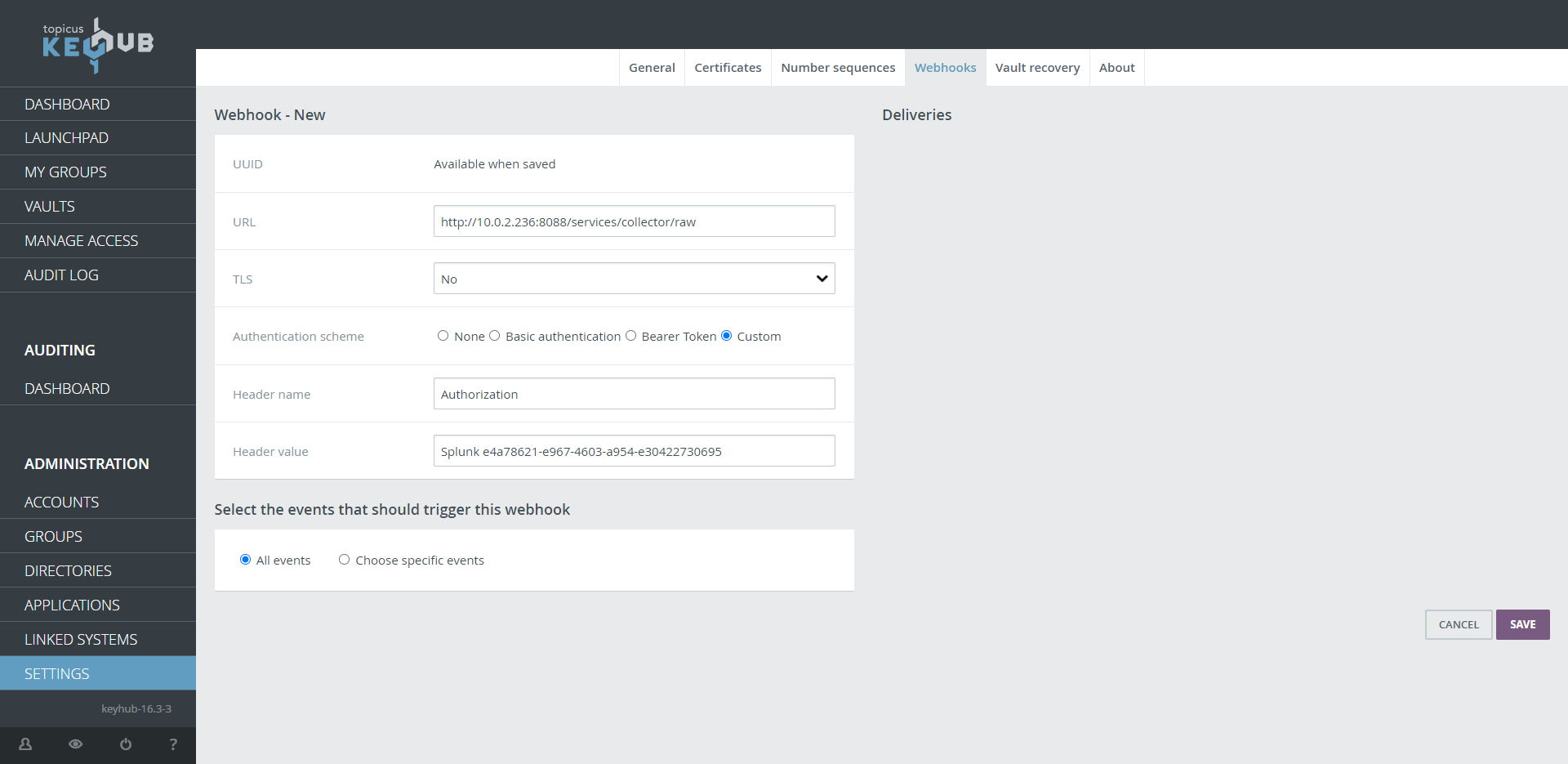Select Custom authentication scheme
The image size is (1568, 764).
(726, 336)
